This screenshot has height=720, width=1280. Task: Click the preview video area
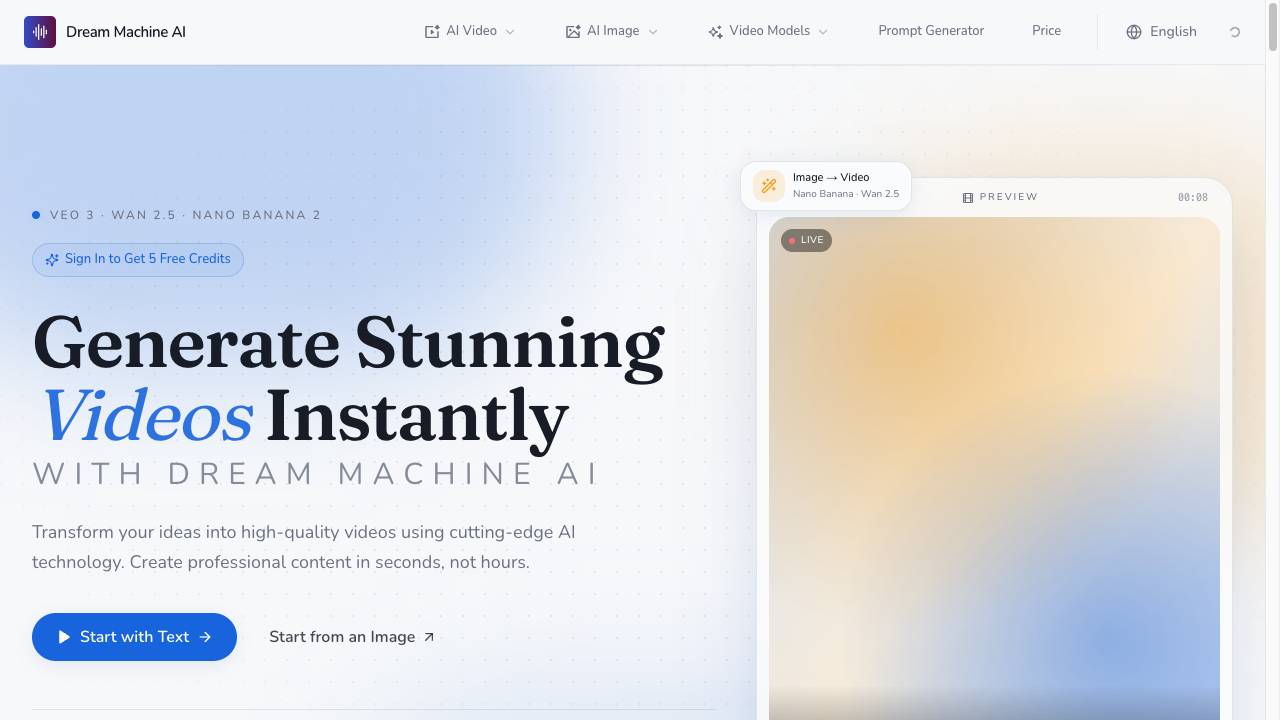(x=994, y=468)
